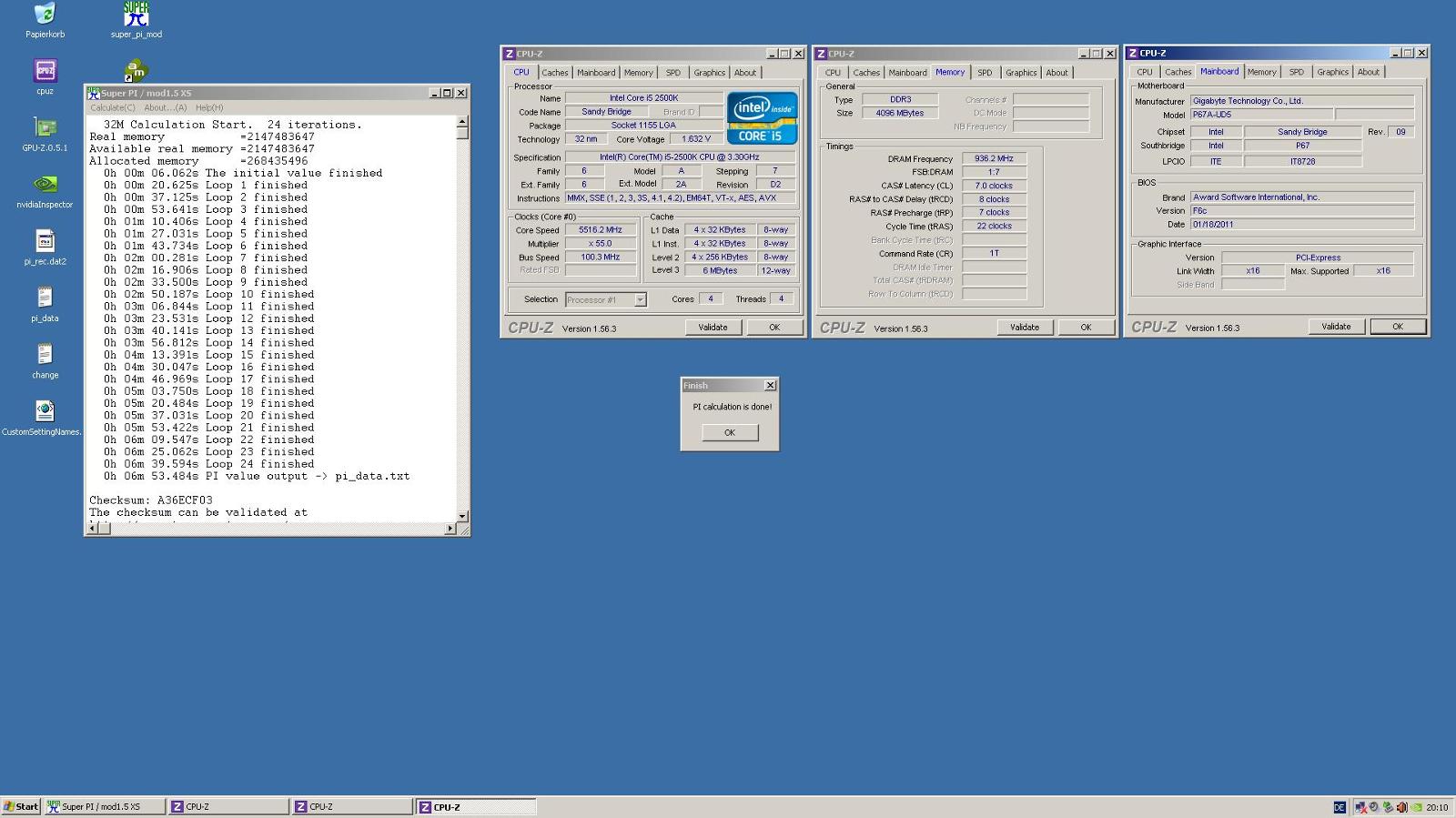Click the Core Voltage value 1.632 V

[x=697, y=139]
